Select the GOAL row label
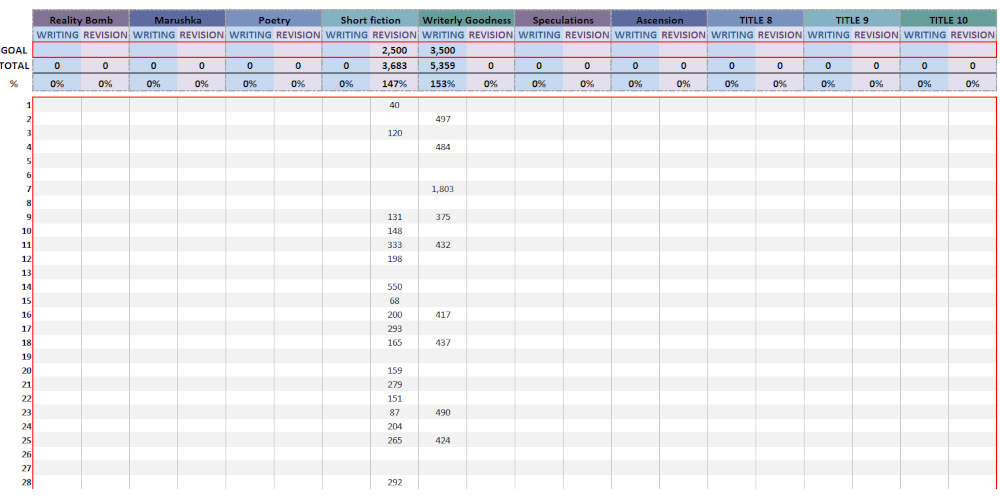Viewport: 1000px width, 498px height. coord(14,49)
